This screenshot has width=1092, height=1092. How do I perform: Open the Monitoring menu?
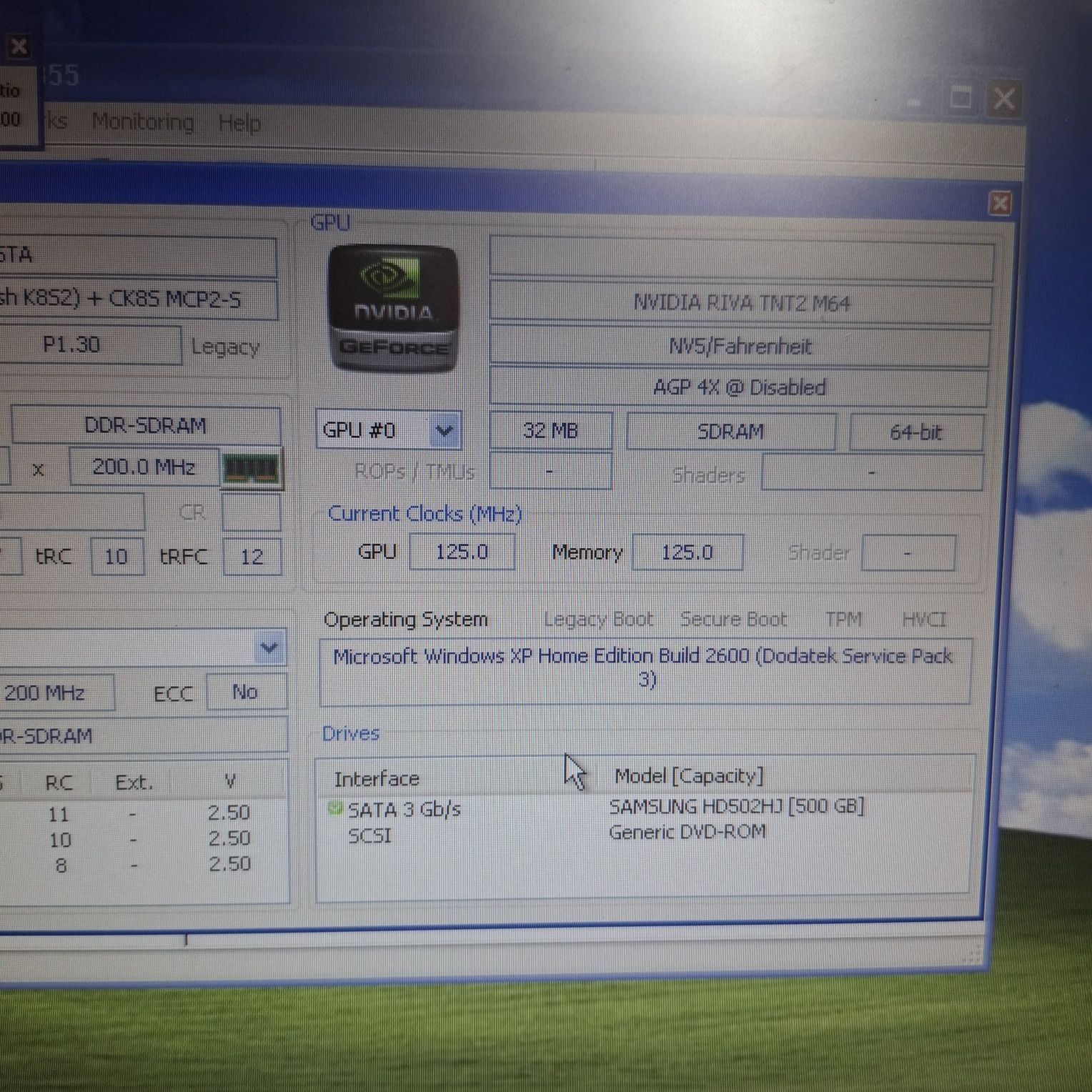143,122
